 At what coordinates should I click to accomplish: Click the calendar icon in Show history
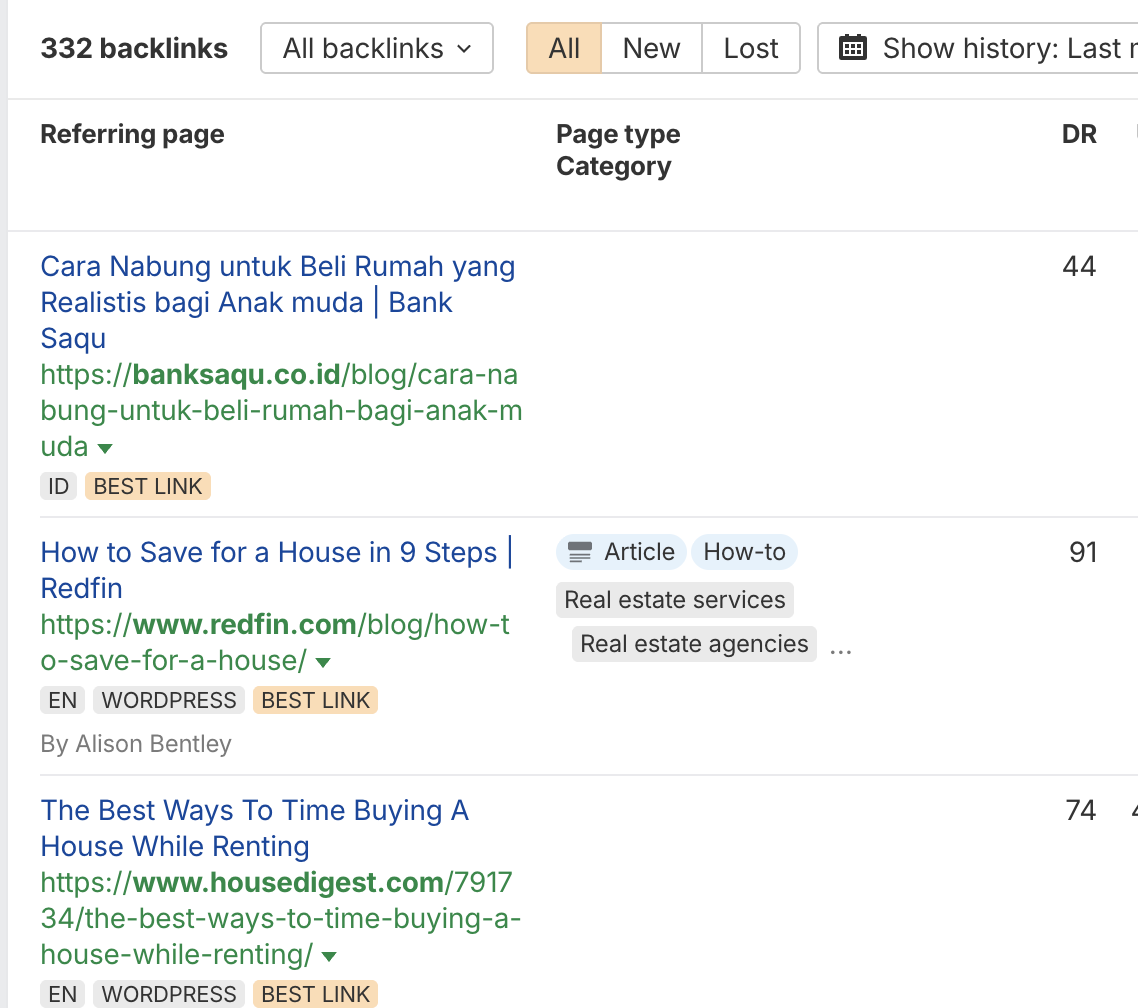click(x=852, y=48)
